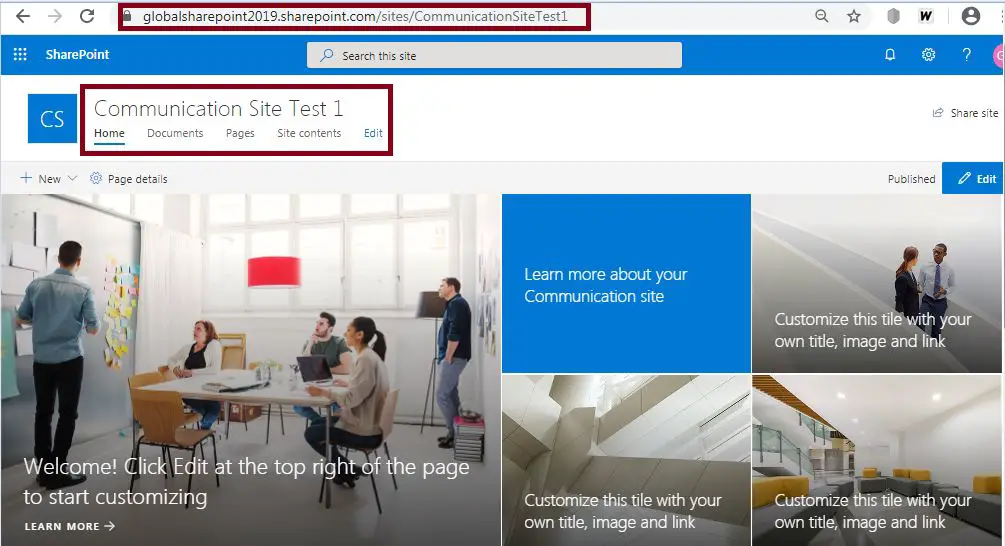The image size is (1005, 546).
Task: Open Page details in command bar
Action: click(129, 179)
